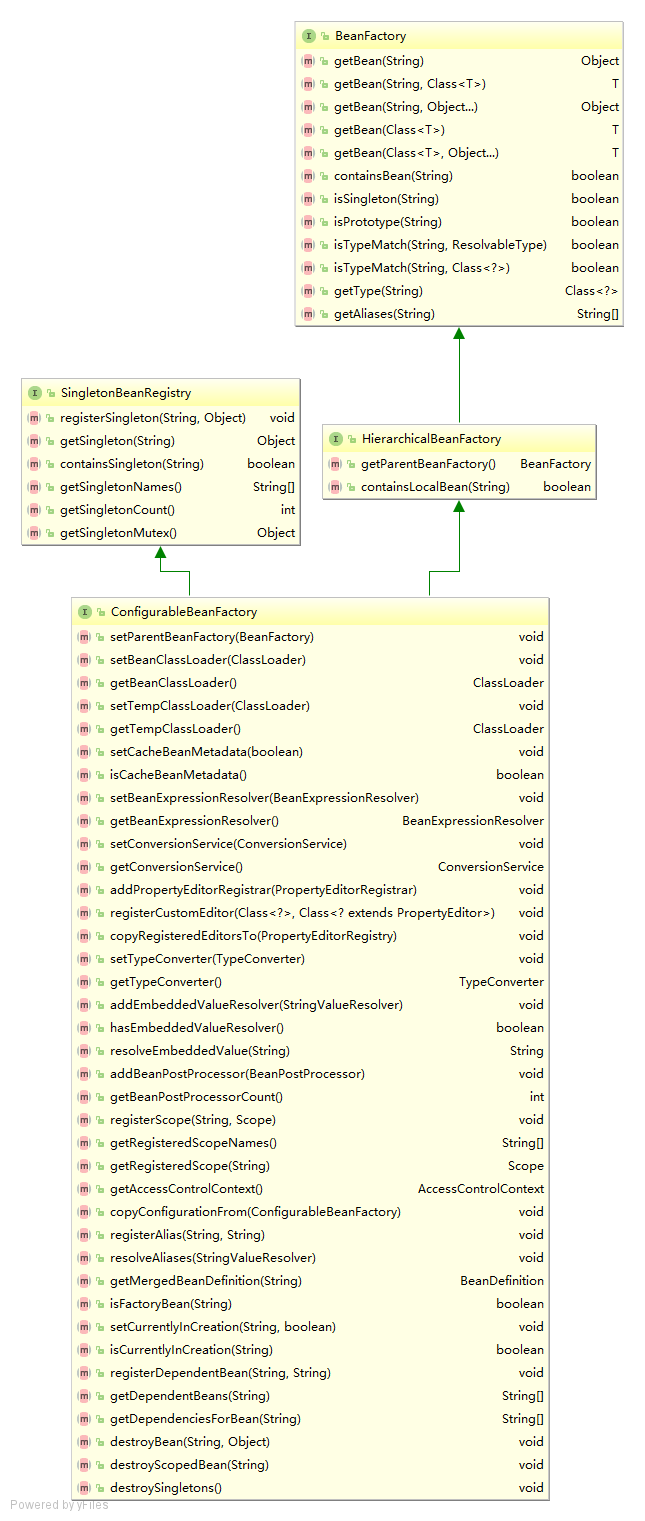The height and width of the screenshot is (1521, 645).
Task: Click method icon of isSingleton(String)
Action: click(x=308, y=199)
